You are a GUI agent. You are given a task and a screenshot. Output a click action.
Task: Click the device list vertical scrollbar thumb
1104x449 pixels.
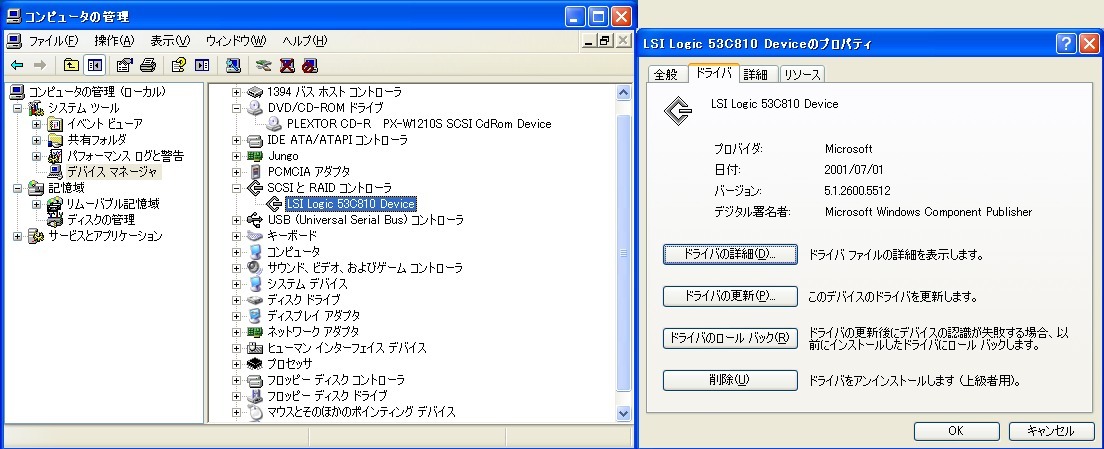623,253
